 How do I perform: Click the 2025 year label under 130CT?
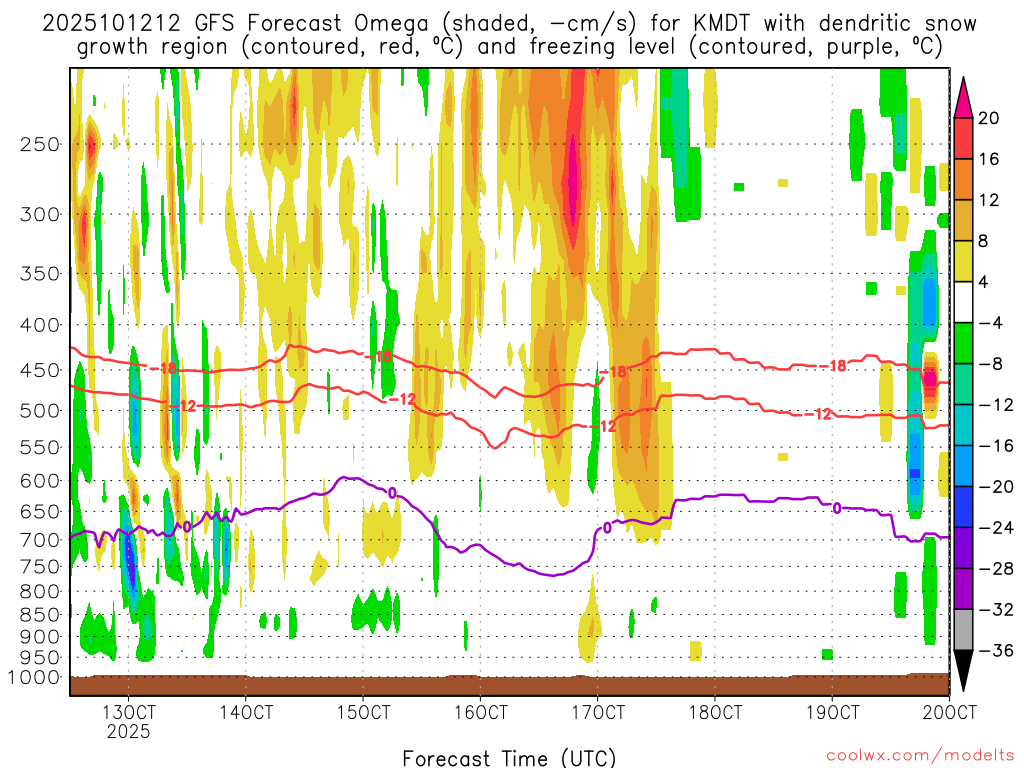(128, 731)
